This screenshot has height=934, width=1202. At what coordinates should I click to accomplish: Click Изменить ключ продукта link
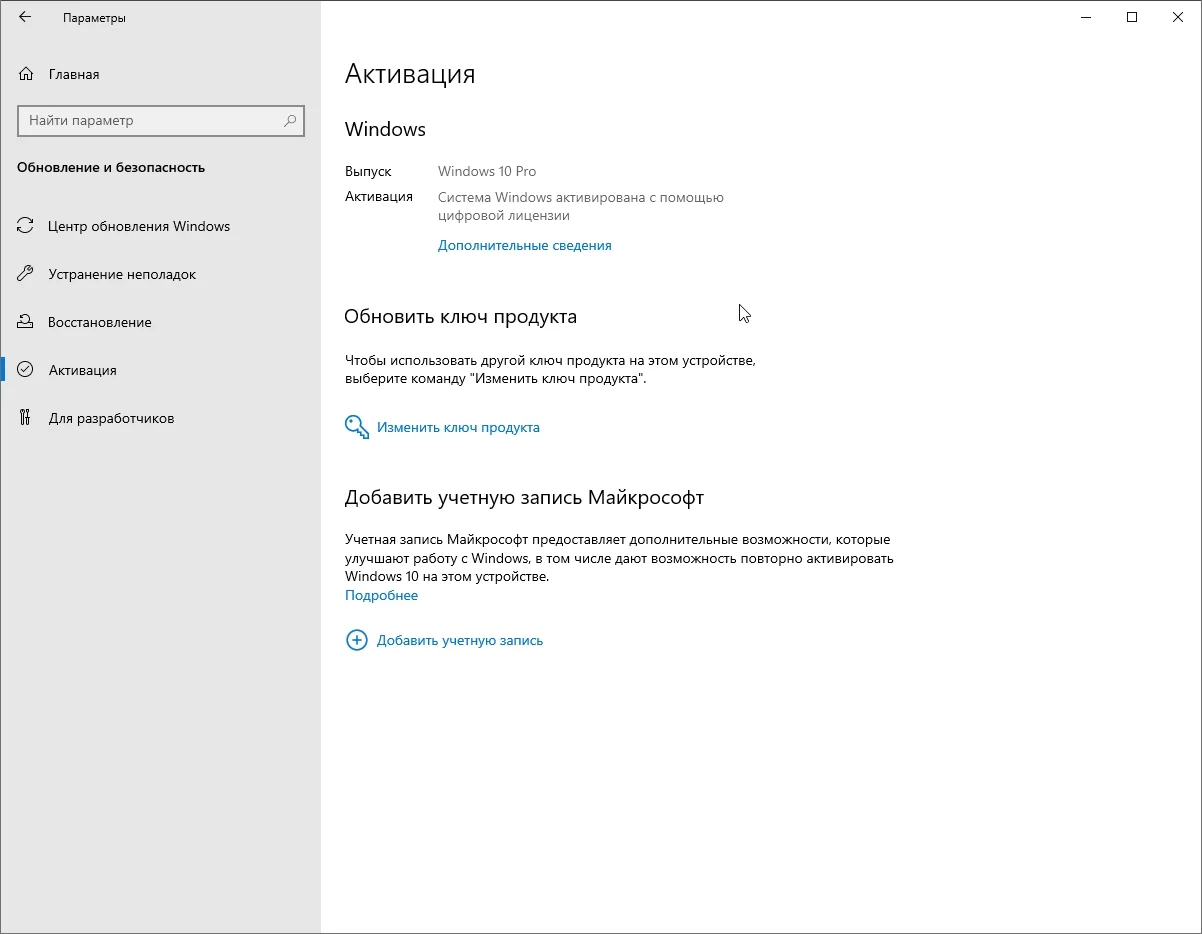458,427
